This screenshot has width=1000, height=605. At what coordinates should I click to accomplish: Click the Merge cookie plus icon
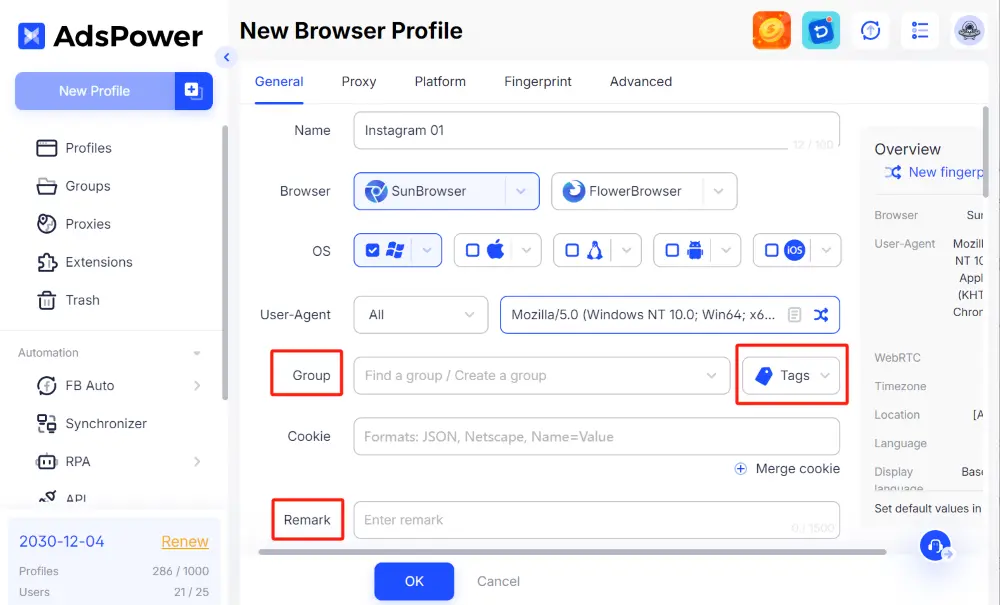coord(740,469)
